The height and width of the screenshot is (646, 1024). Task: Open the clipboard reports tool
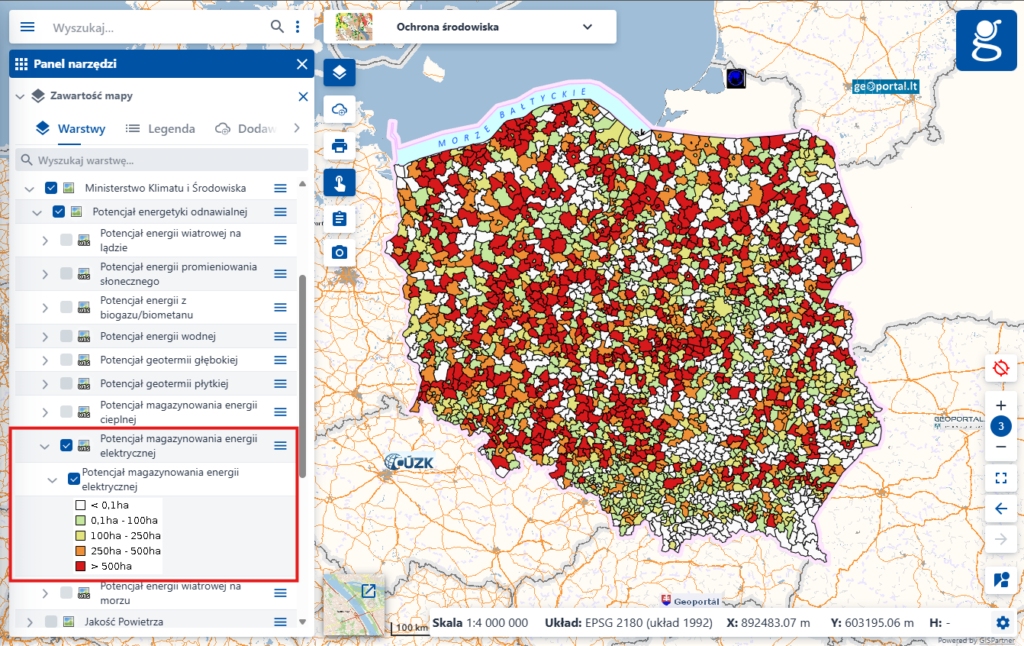339,217
